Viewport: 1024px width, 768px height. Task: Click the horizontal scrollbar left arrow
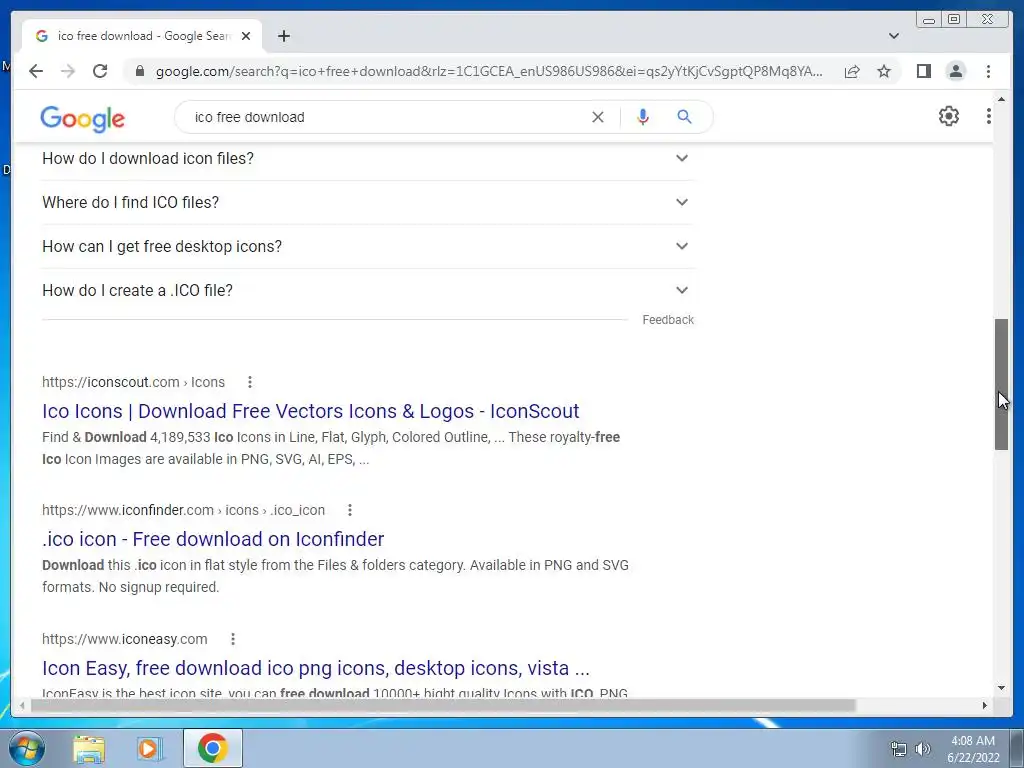[22, 705]
